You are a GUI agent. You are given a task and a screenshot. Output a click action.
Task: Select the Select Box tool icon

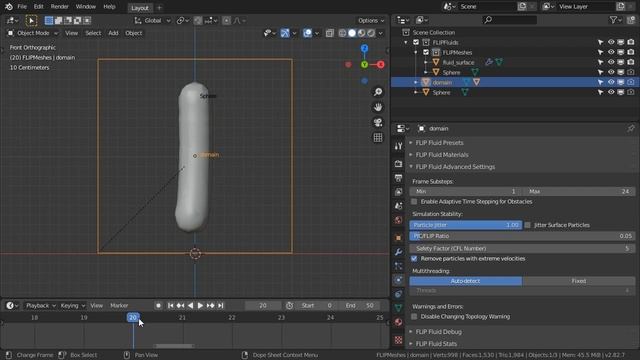coord(31,20)
